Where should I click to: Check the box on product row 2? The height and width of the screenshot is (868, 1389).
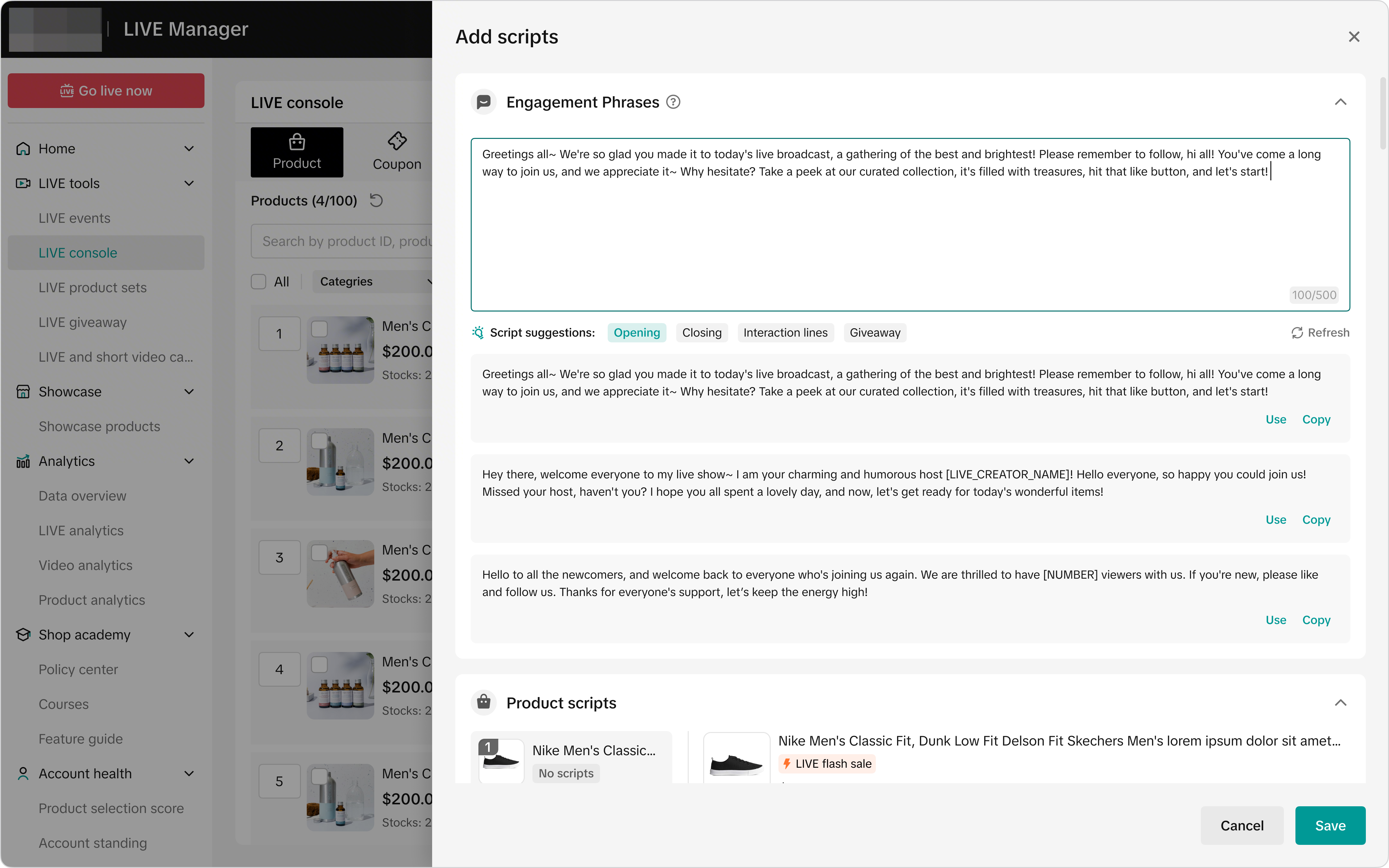click(319, 441)
